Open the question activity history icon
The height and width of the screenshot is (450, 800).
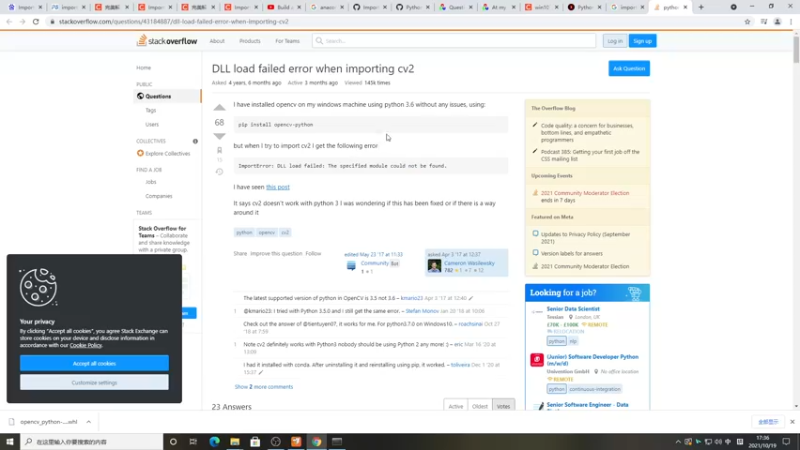(219, 172)
